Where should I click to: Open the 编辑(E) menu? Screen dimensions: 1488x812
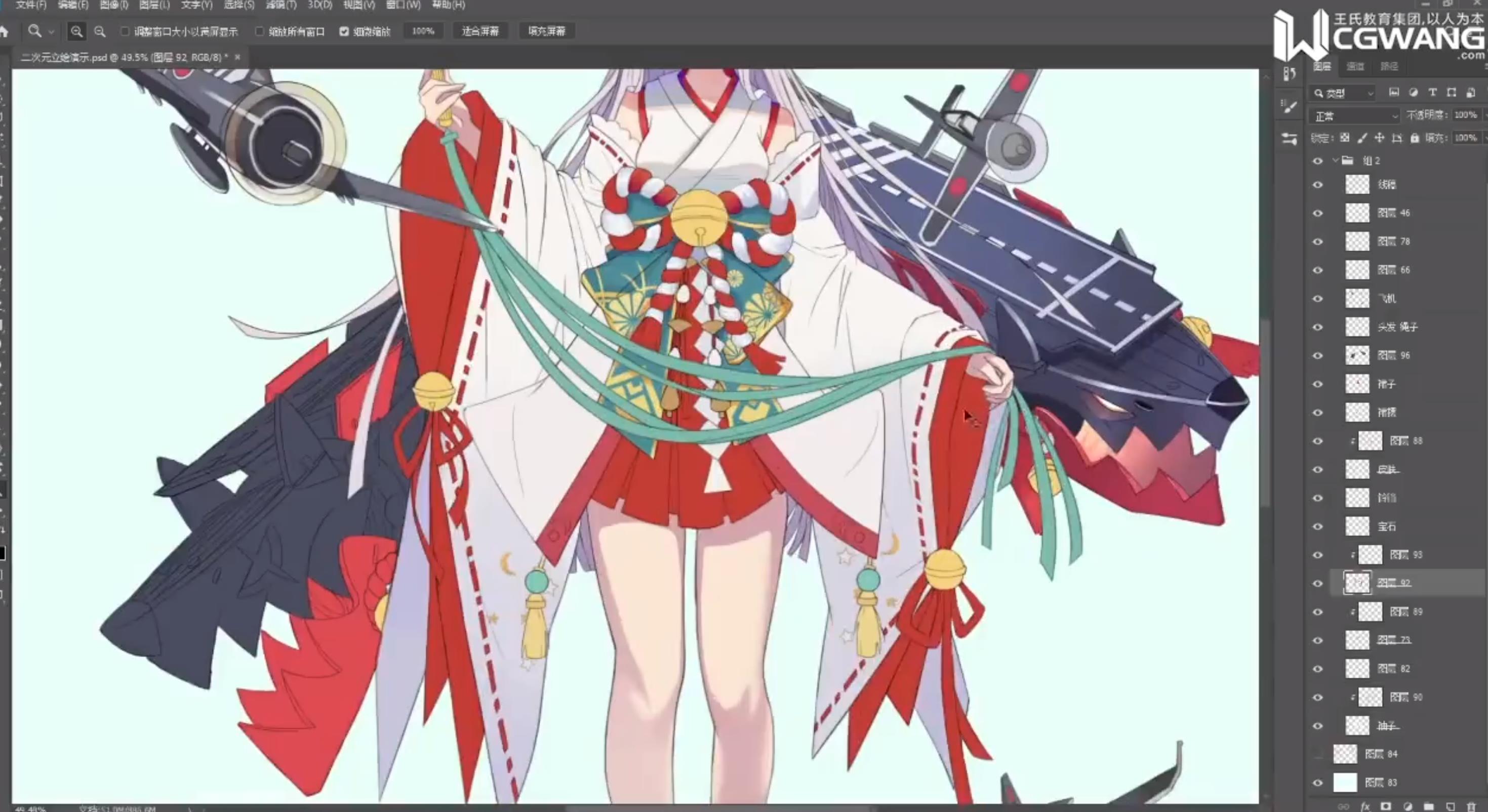(73, 5)
